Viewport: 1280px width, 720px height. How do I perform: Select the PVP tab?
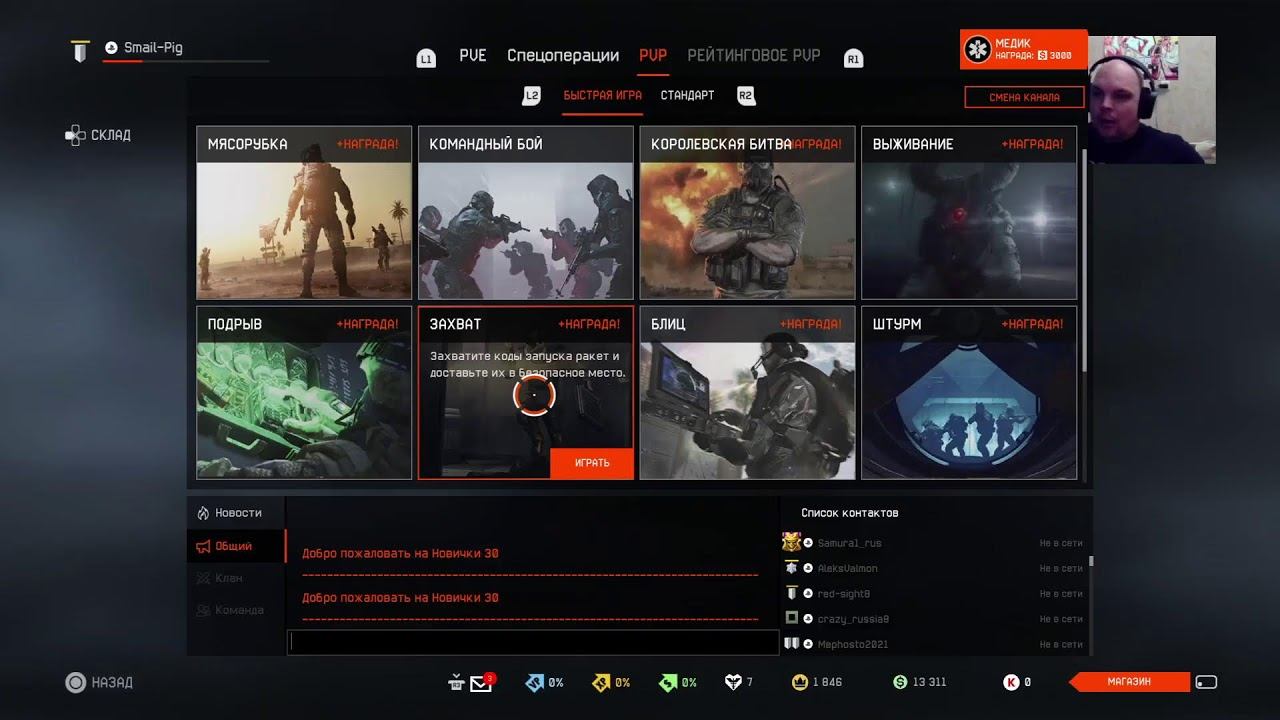(x=653, y=56)
